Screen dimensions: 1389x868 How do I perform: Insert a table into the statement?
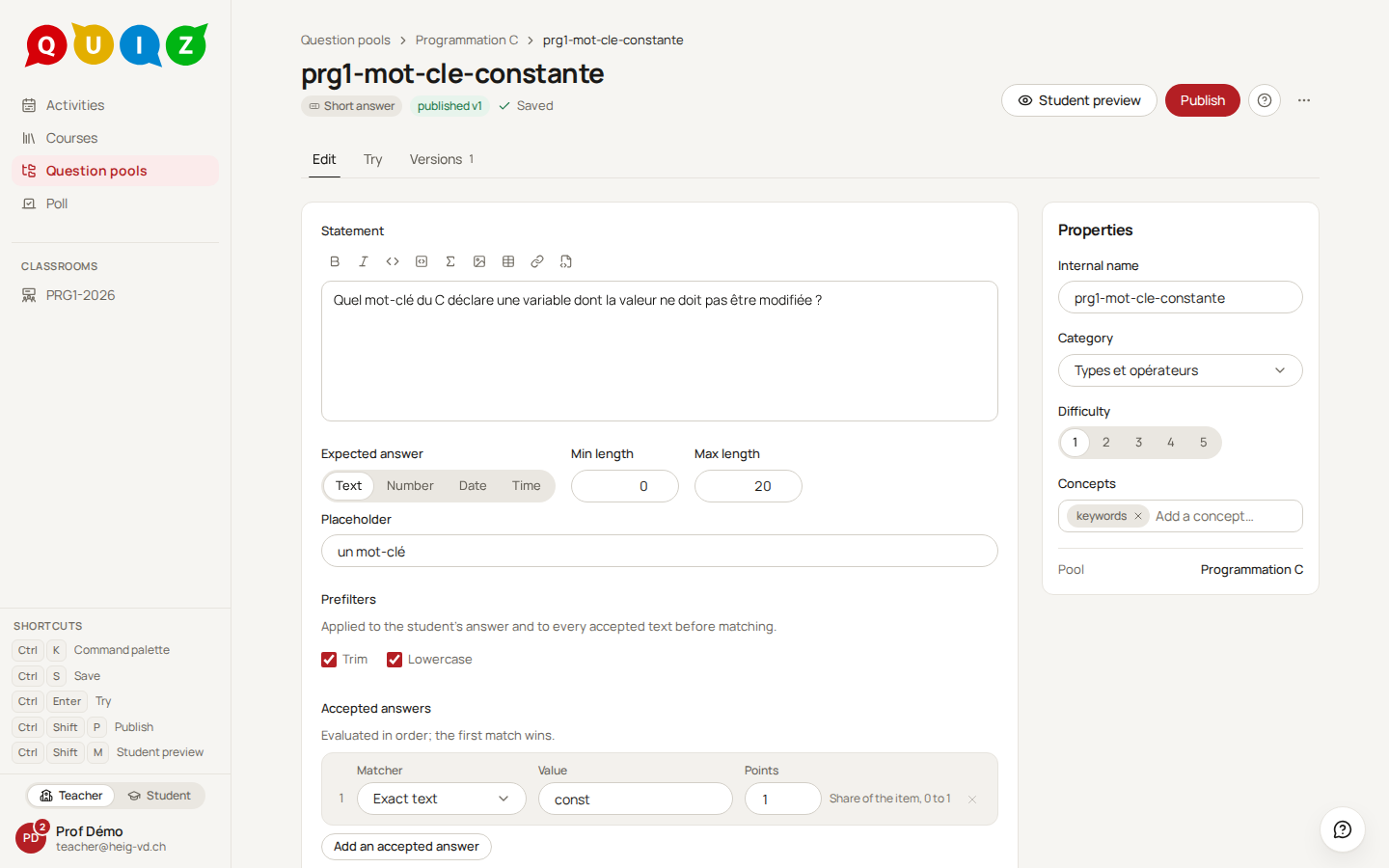[x=508, y=261]
